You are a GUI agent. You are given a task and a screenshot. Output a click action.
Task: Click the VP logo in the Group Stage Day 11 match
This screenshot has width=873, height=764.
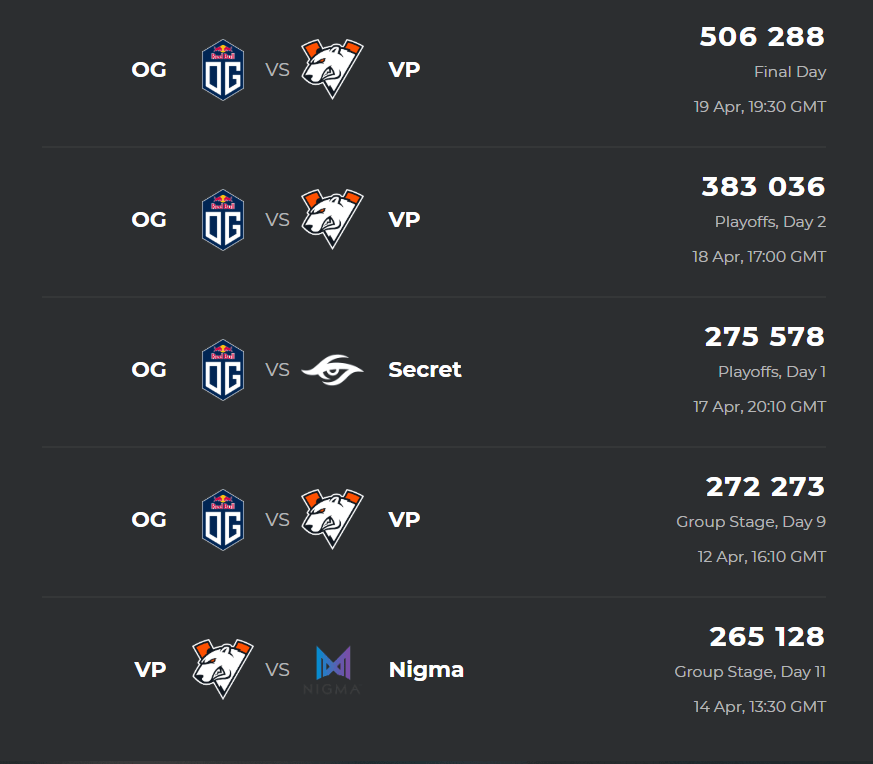pos(223,669)
